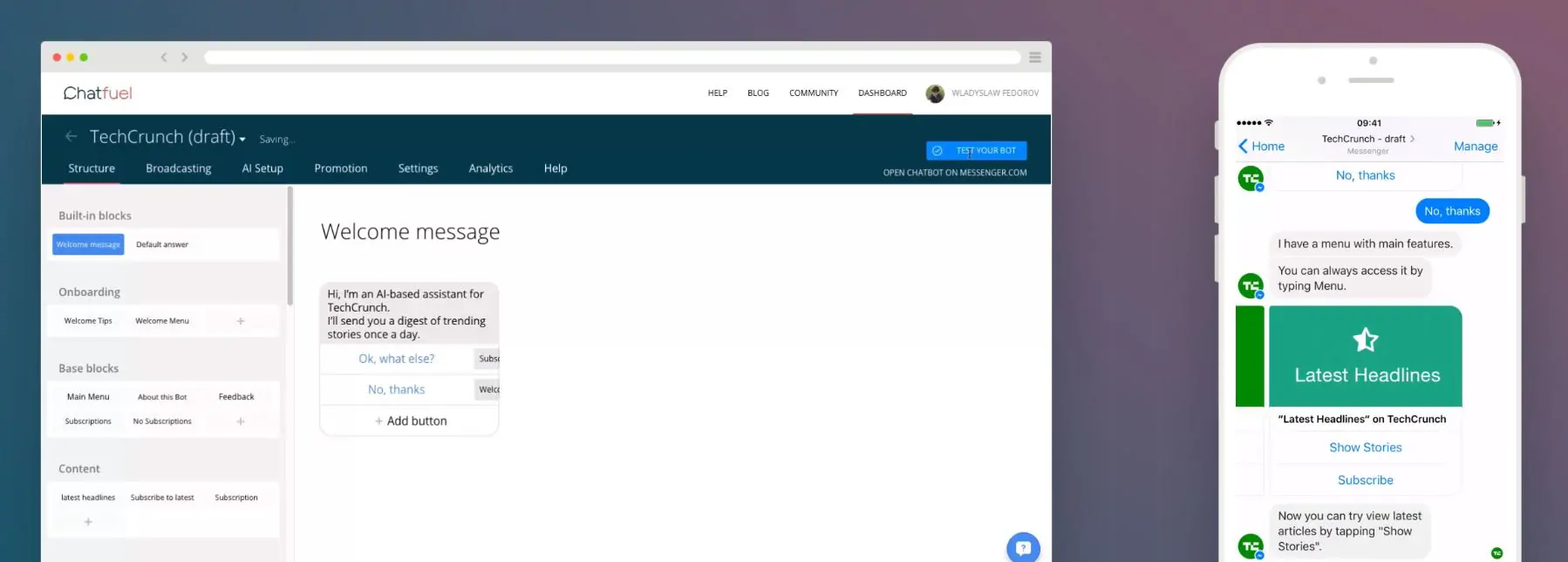Screen dimensions: 1568x562
Task: Switch to the Promotion tab
Action: pos(341,168)
